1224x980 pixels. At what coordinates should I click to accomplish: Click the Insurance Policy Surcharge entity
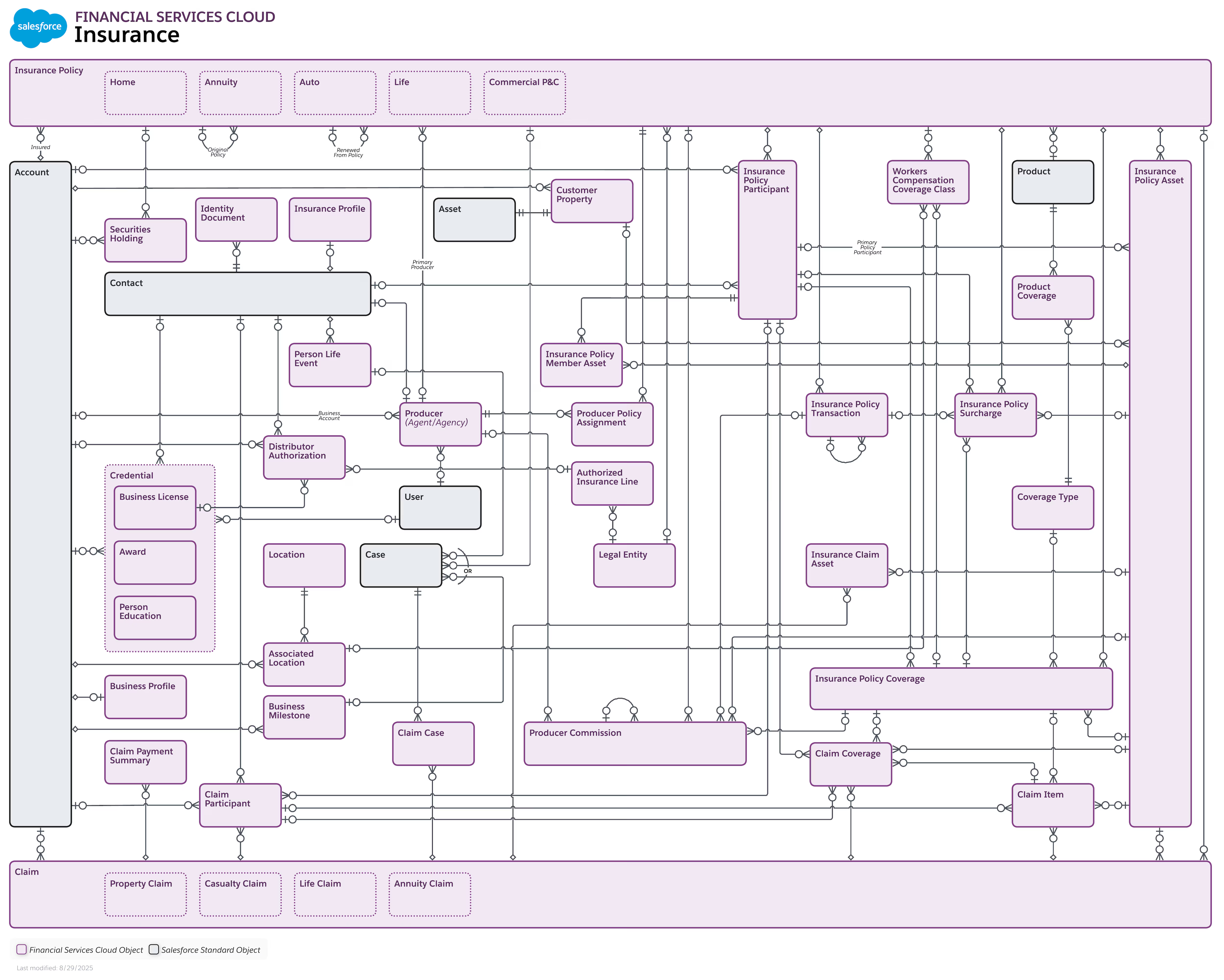(x=996, y=415)
